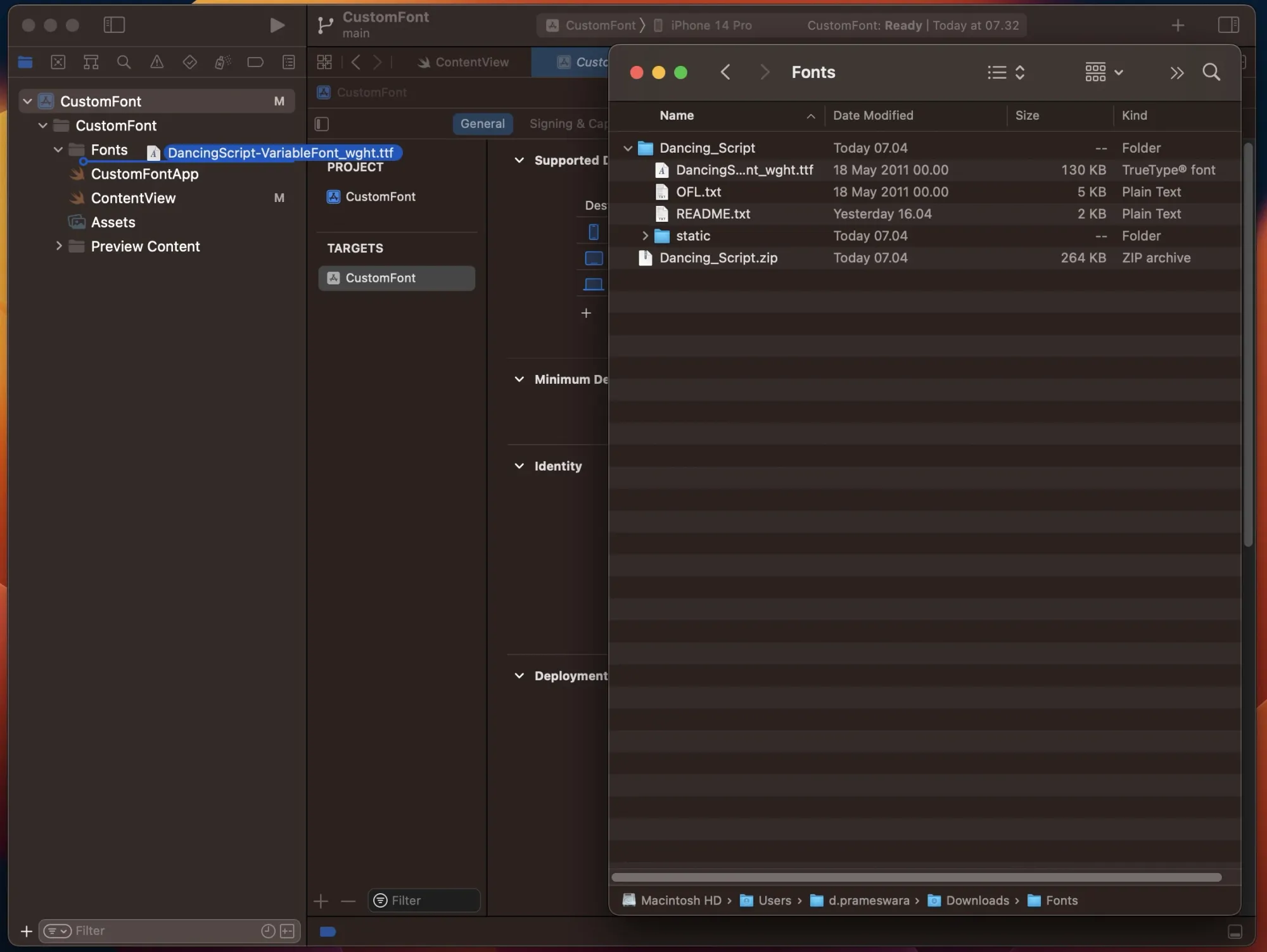Toggle visibility of Preview Content folder
The height and width of the screenshot is (952, 1267).
[x=57, y=246]
